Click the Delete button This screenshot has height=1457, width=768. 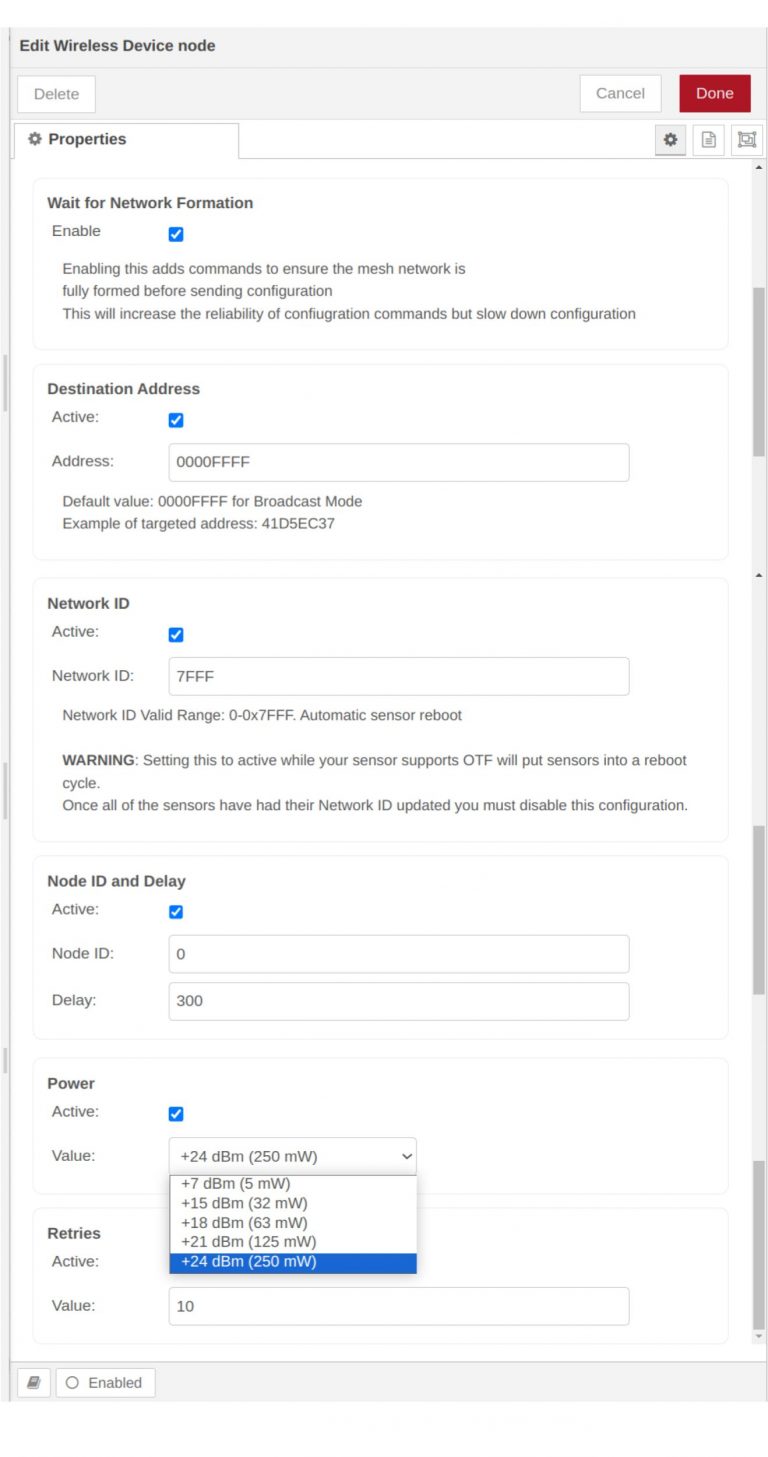tap(56, 93)
